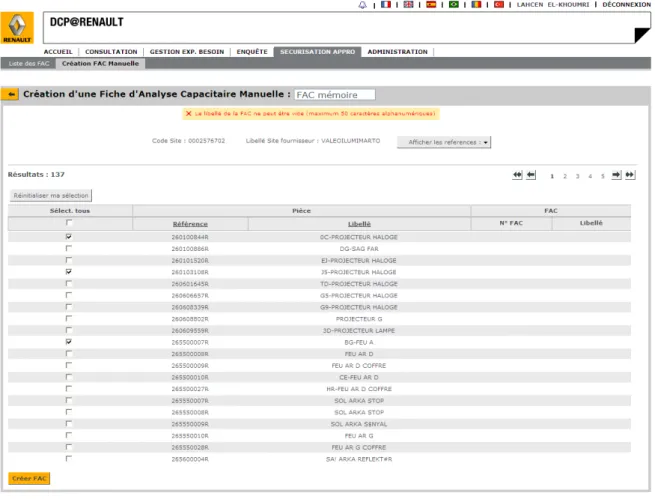Click the FEU AR D COFFRE label

click(359, 366)
